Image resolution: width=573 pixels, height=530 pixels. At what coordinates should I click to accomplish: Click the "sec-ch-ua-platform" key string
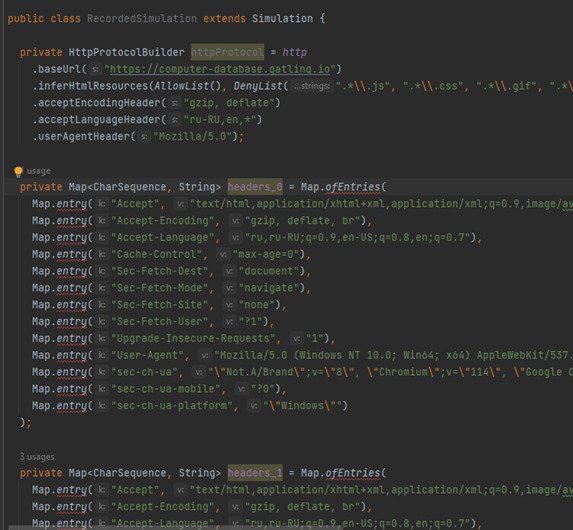coord(172,405)
